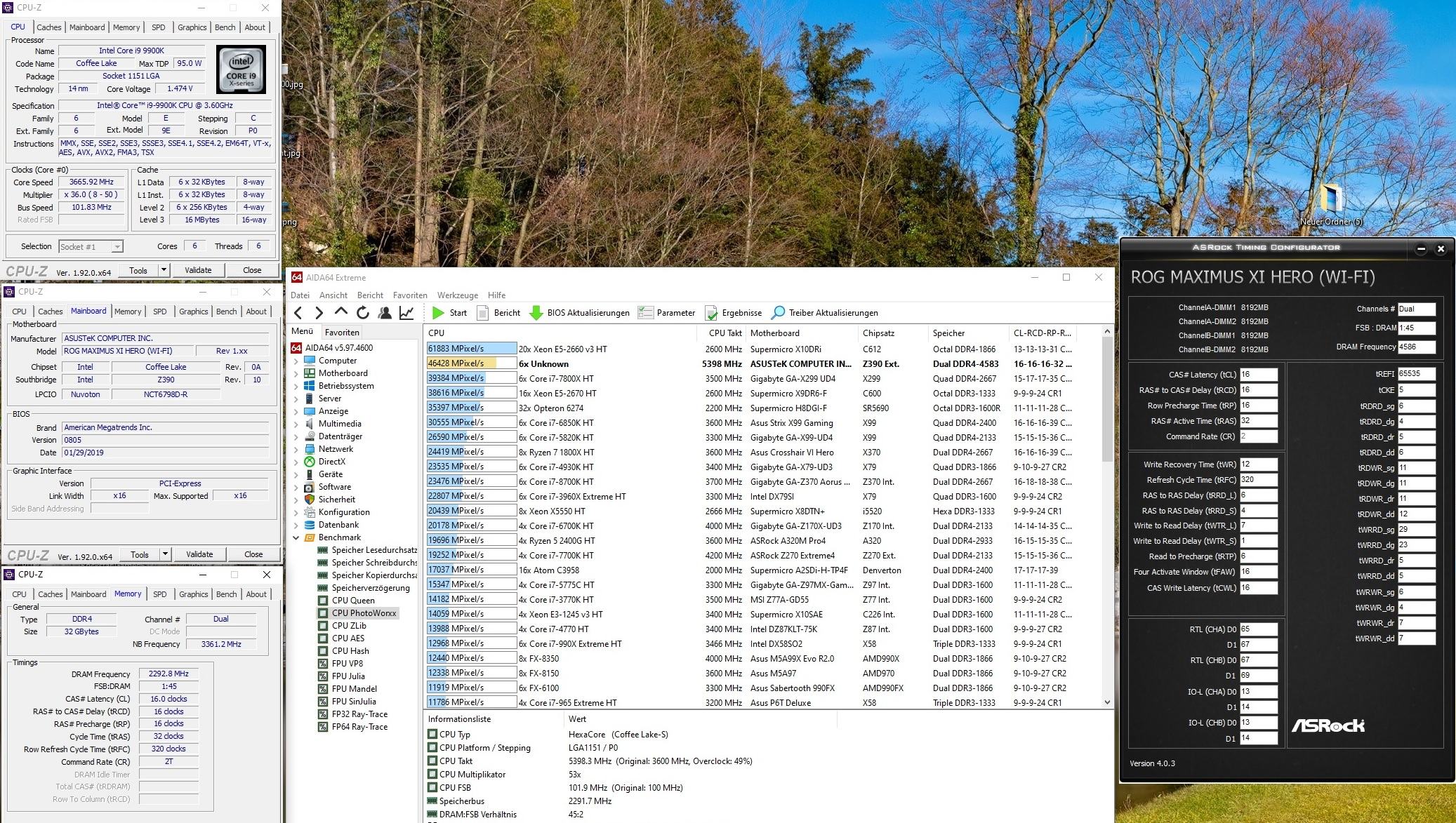Select Motherboard in AIDA64 tree

point(343,373)
